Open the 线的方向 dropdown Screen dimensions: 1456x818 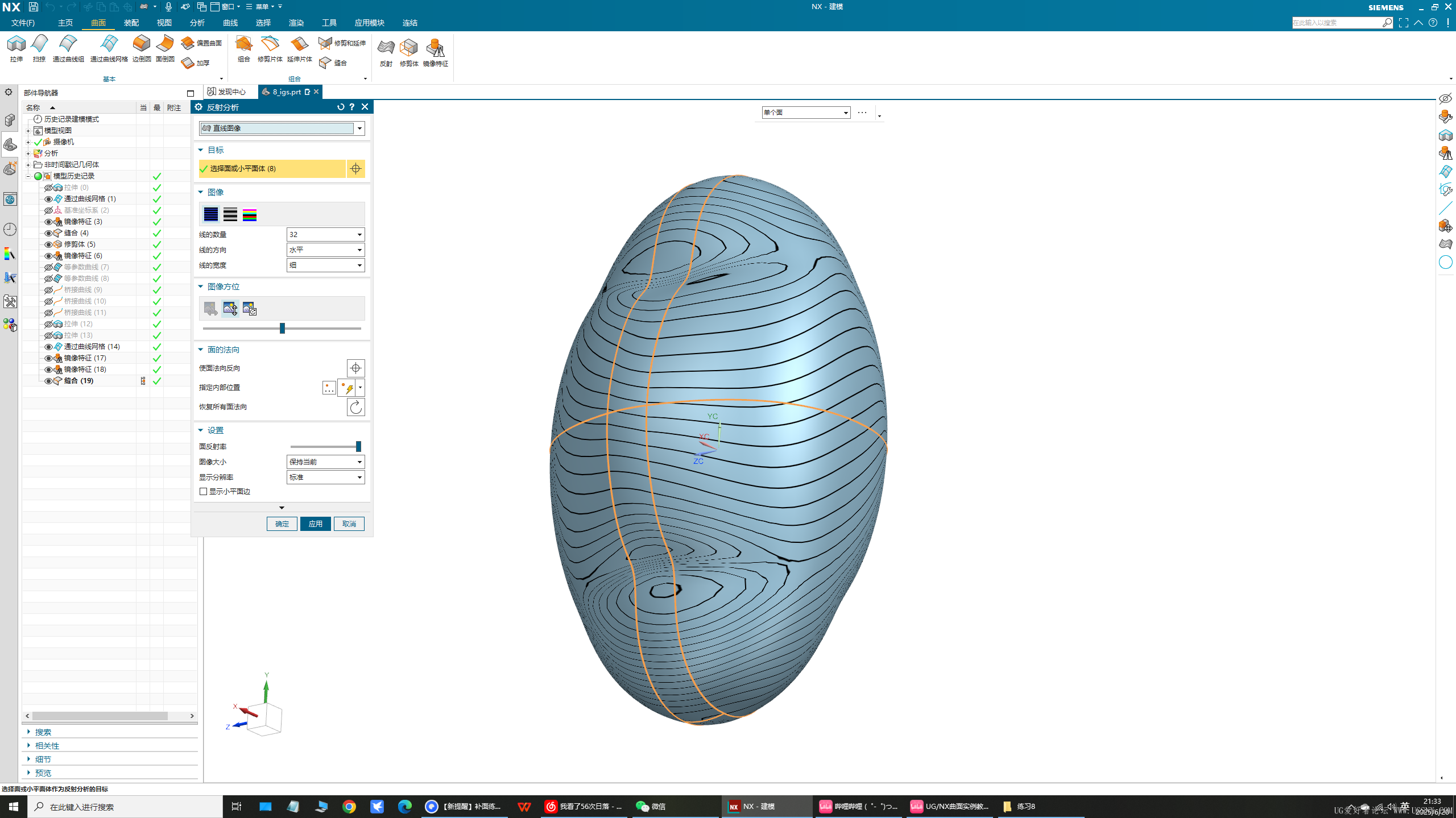[325, 250]
